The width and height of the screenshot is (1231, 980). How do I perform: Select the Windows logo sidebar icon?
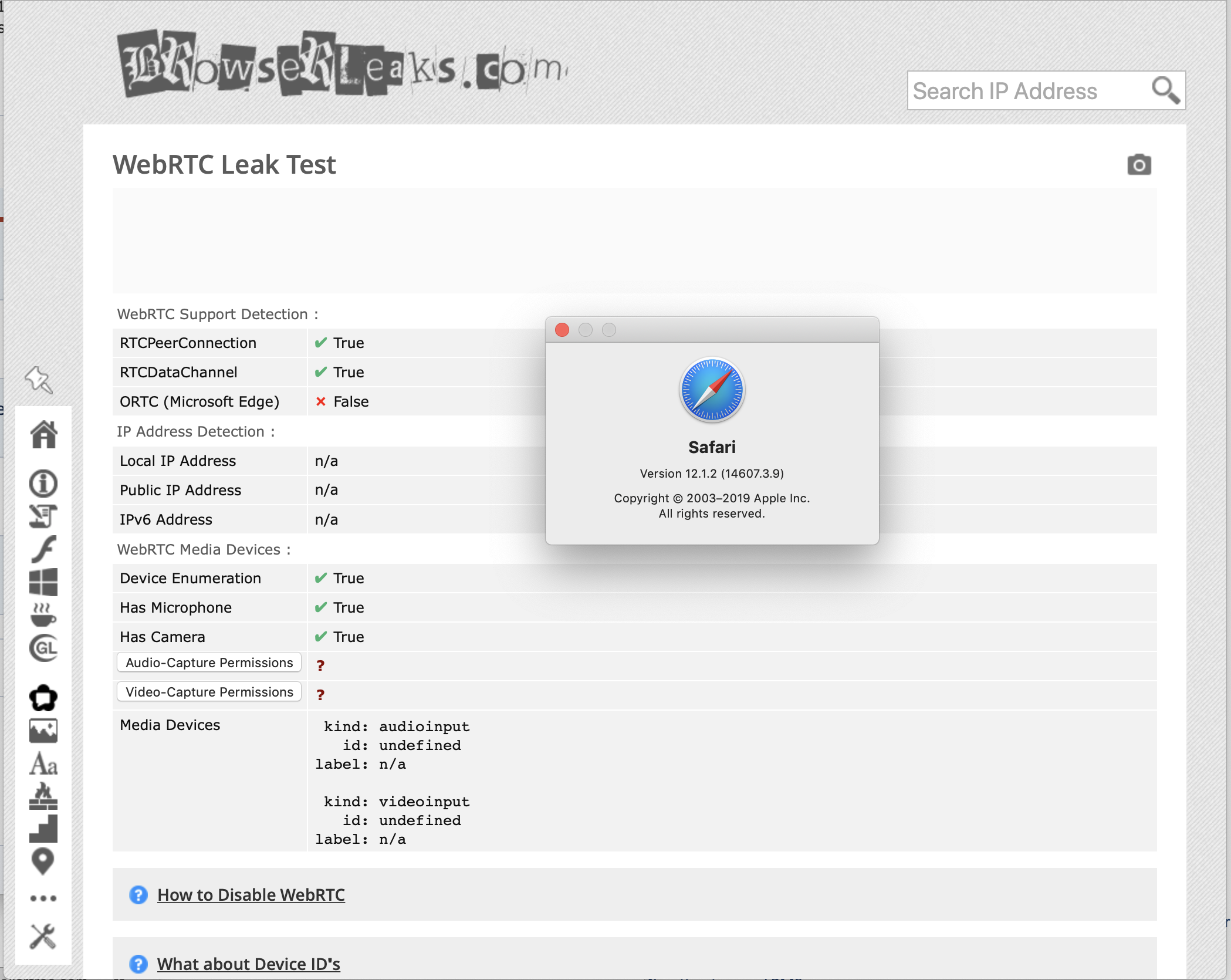(43, 582)
